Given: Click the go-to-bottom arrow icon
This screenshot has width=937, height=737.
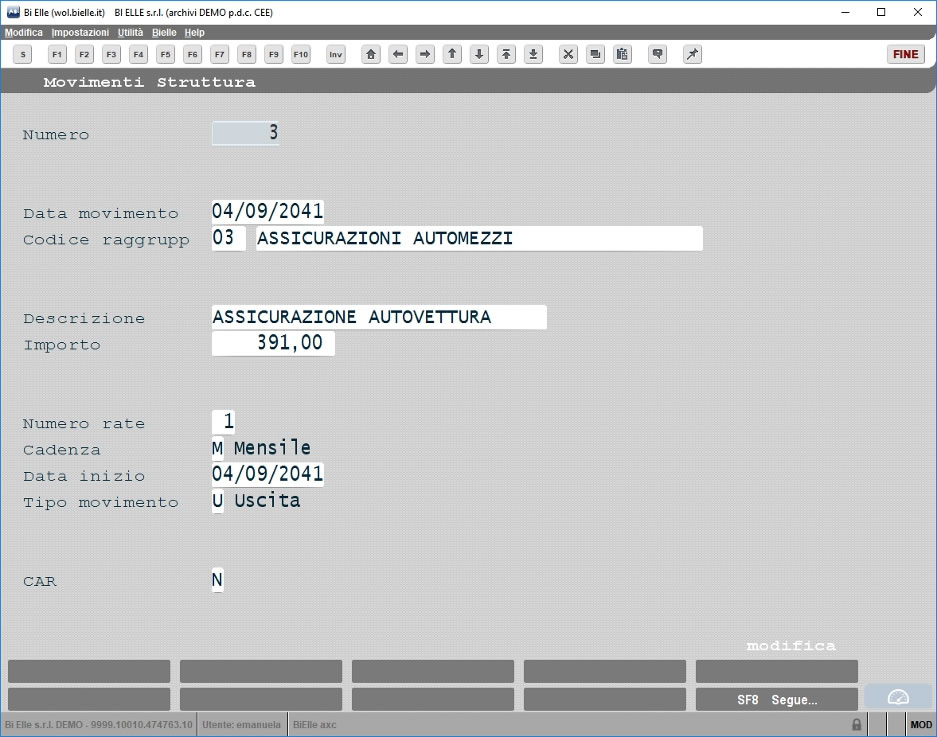Looking at the screenshot, I should click(533, 54).
